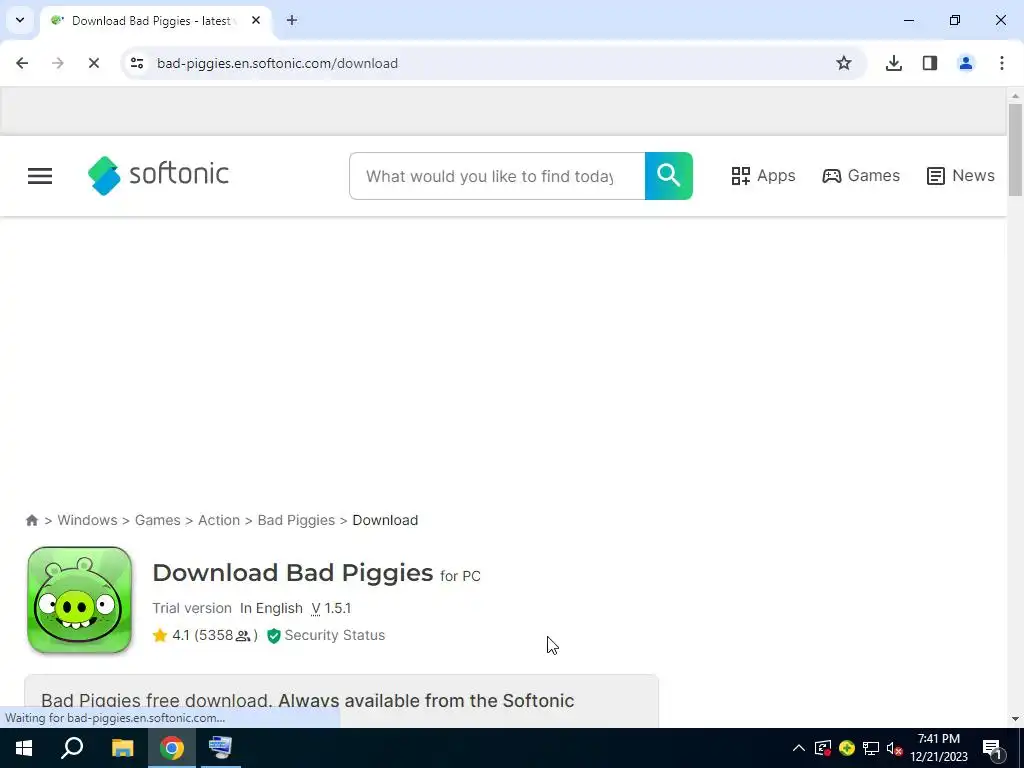Open taskbar search
The width and height of the screenshot is (1024, 768).
(x=72, y=748)
